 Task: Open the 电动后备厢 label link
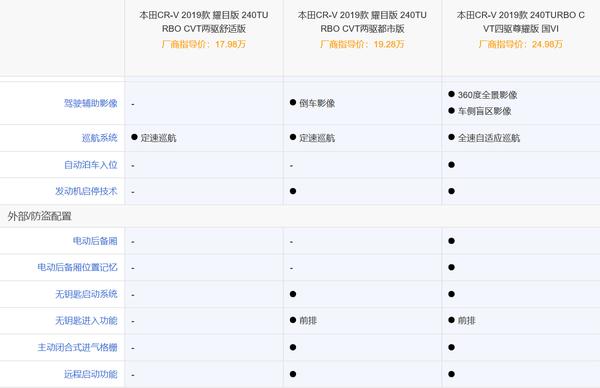click(x=95, y=241)
